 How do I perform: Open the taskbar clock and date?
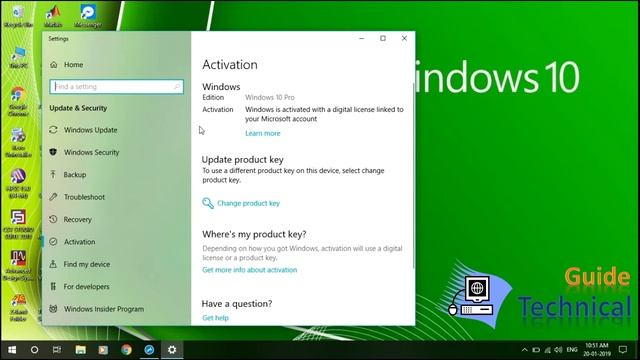(x=597, y=350)
